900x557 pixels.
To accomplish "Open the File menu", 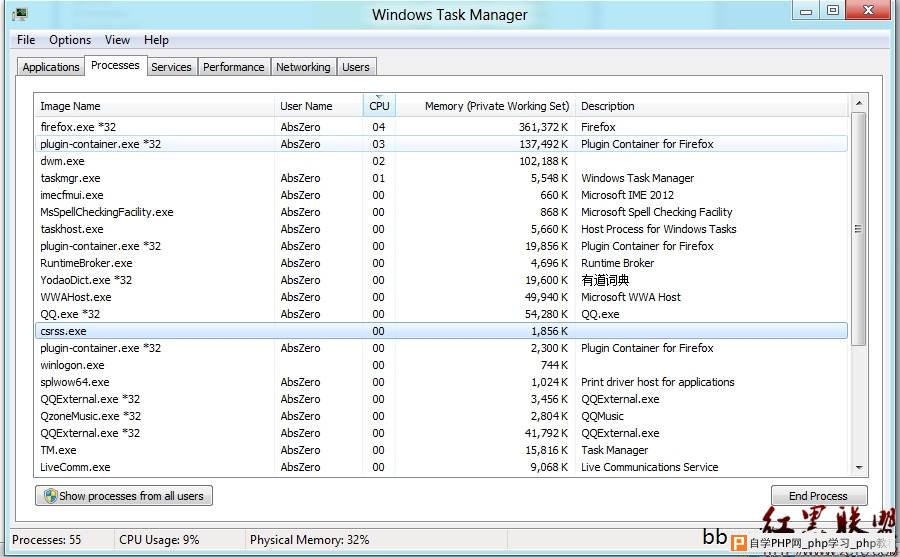I will point(26,40).
